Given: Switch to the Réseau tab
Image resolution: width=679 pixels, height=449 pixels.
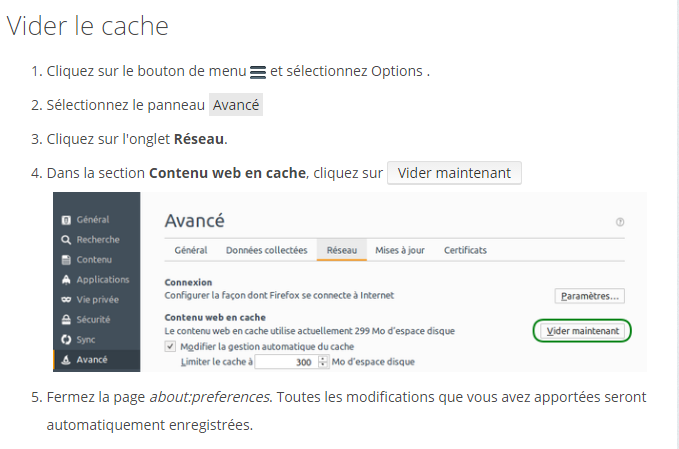Looking at the screenshot, I should click(342, 250).
